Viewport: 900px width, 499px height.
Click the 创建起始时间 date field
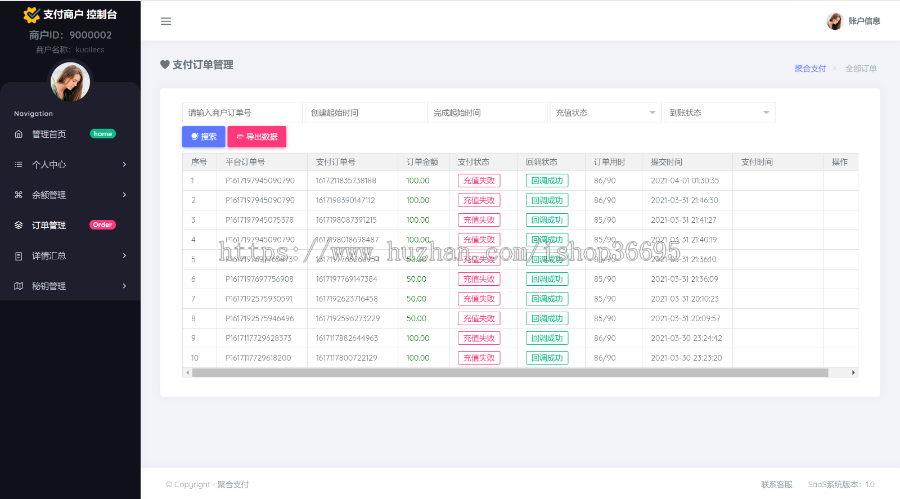click(x=364, y=113)
